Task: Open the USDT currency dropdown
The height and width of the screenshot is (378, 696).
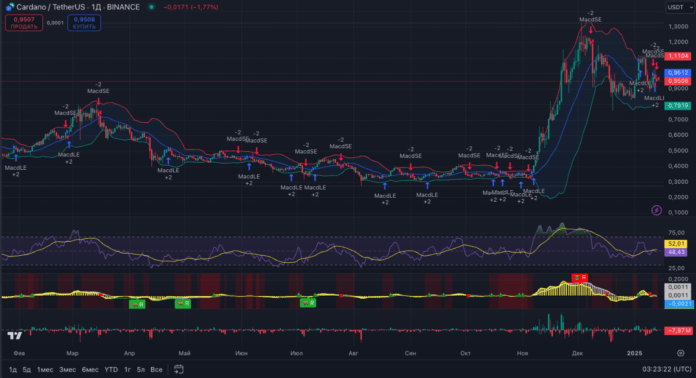Action: [679, 7]
